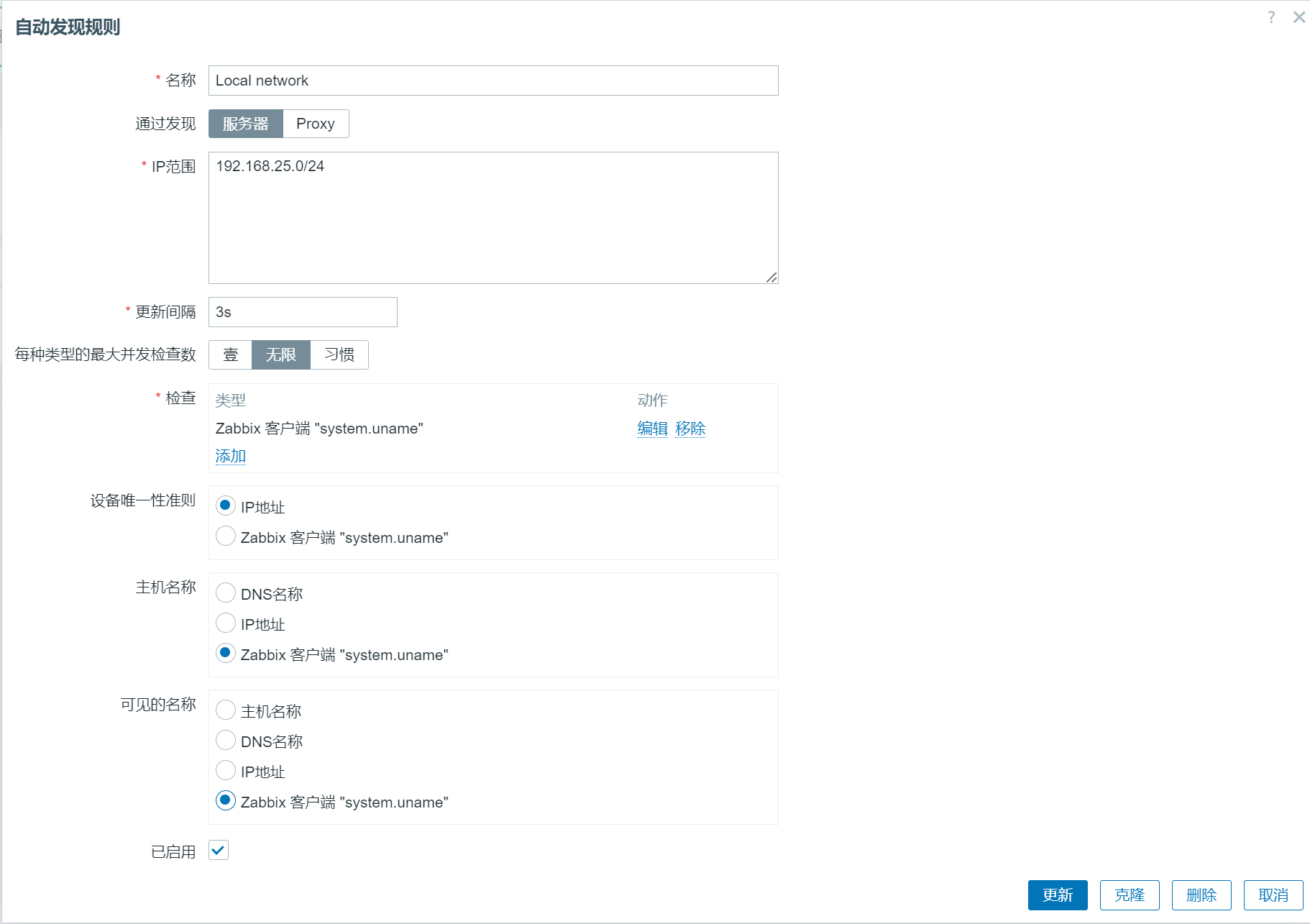Set concurrent checks to 习惯

click(x=339, y=354)
